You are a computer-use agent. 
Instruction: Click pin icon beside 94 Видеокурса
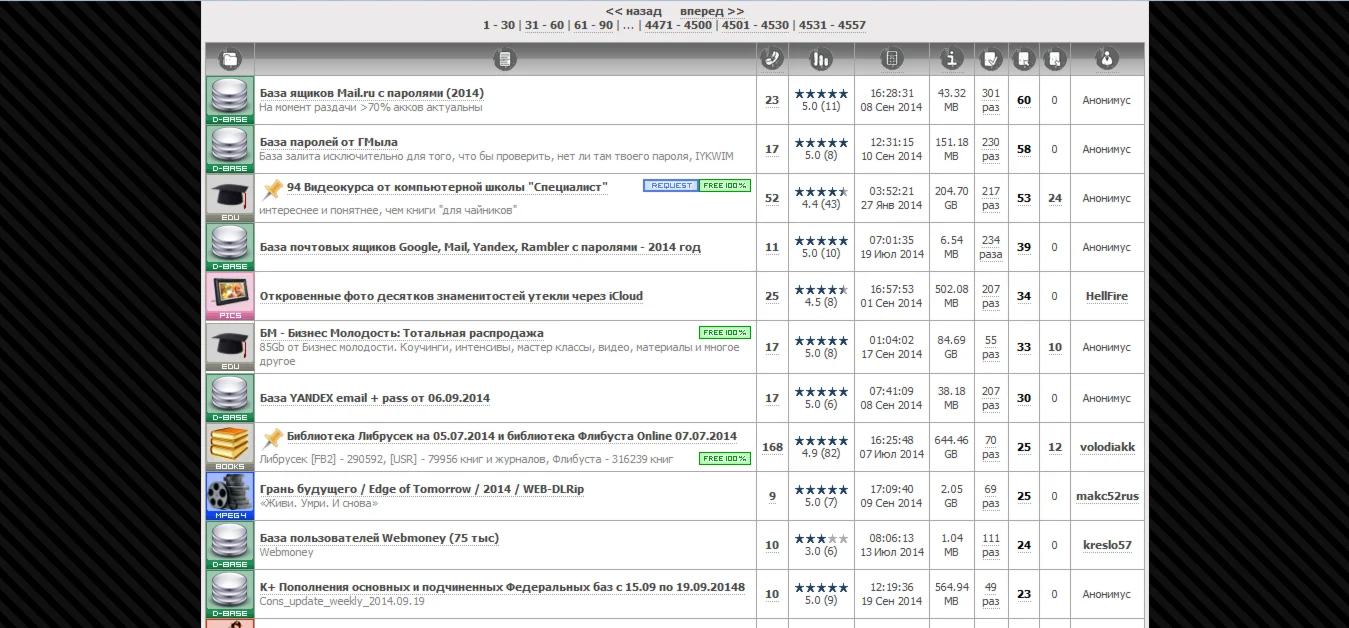click(x=272, y=188)
